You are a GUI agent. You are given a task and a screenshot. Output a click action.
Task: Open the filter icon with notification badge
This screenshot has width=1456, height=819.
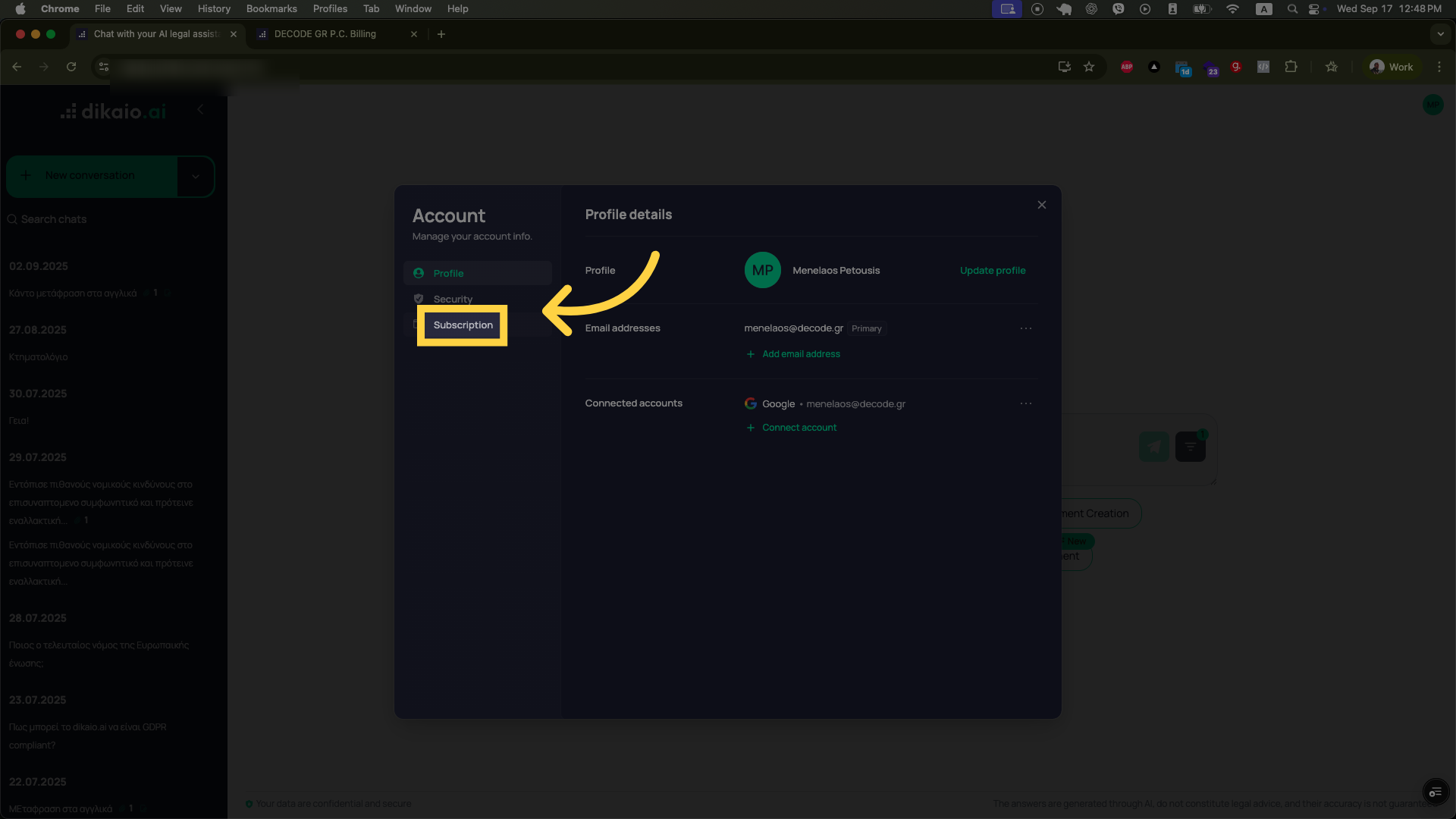(1191, 447)
